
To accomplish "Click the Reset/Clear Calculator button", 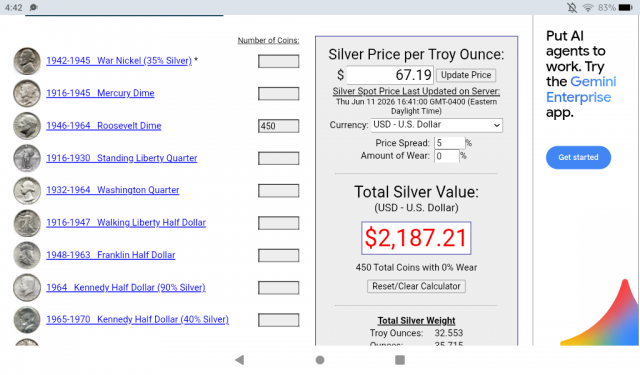I will point(416,286).
